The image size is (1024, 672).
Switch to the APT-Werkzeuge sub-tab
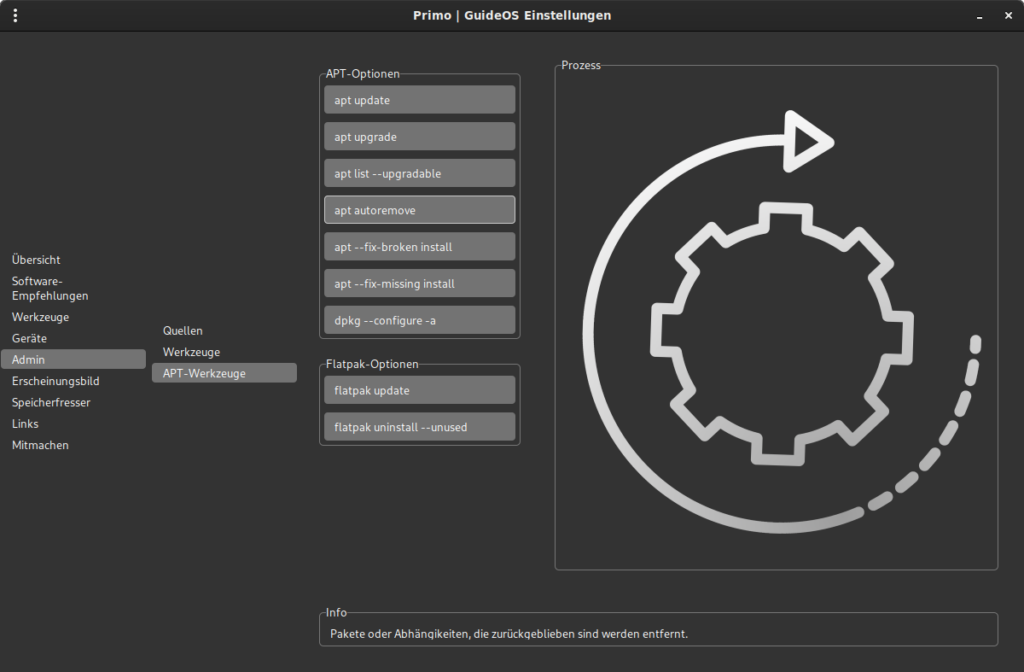204,373
